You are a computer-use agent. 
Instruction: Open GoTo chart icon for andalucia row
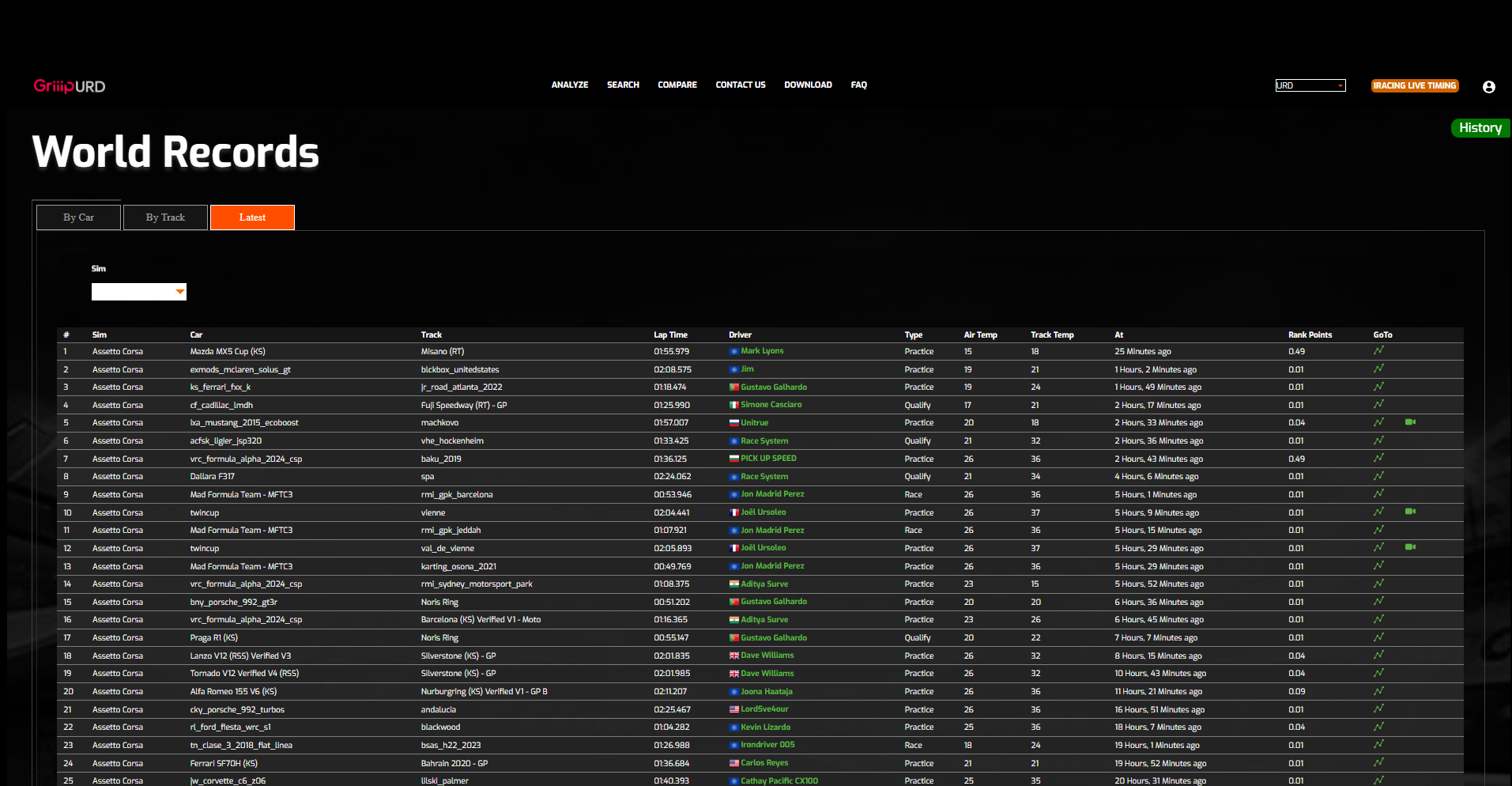point(1378,709)
